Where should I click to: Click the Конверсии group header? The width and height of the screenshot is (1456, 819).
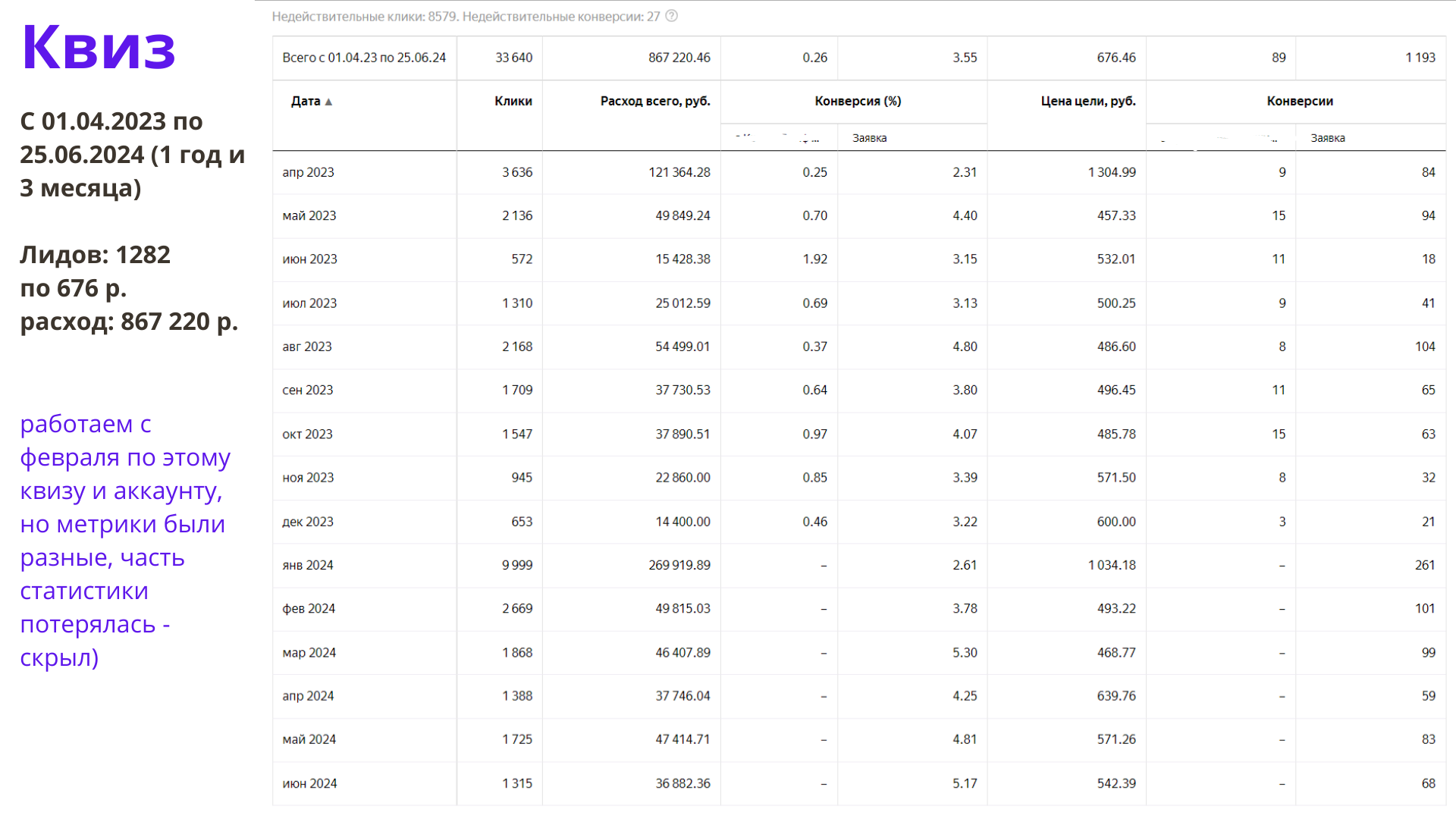[x=1299, y=101]
